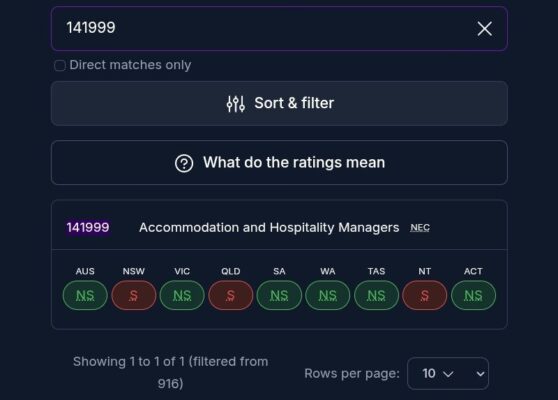Click the VIC NS rating badge

click(x=182, y=295)
